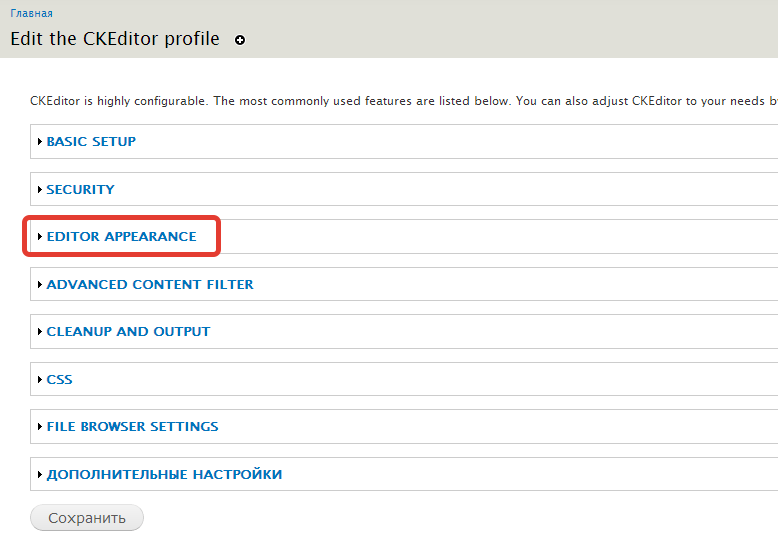The height and width of the screenshot is (533, 778).
Task: Expand the ДОПОЛНИТЕЛЬНЫЕ НАСТРОЙКИ title link
Action: (x=164, y=475)
